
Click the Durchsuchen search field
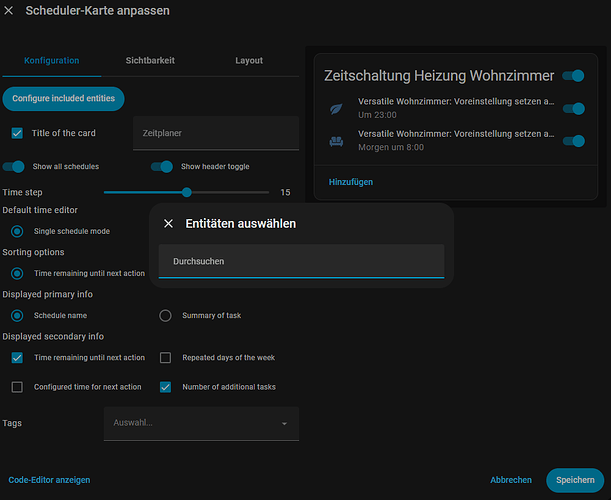301,261
